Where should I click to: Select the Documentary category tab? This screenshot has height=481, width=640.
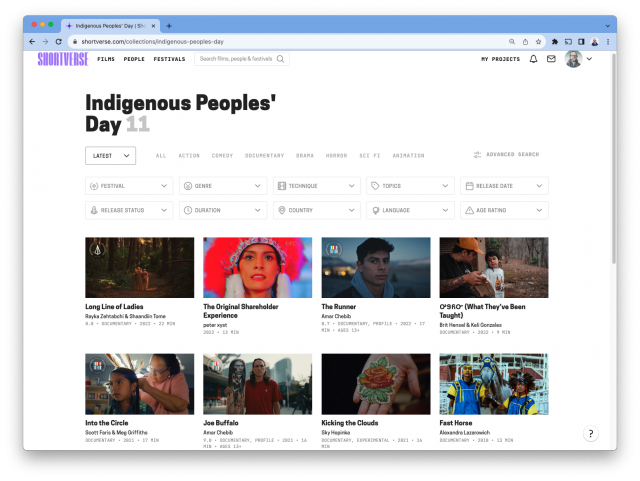264,156
